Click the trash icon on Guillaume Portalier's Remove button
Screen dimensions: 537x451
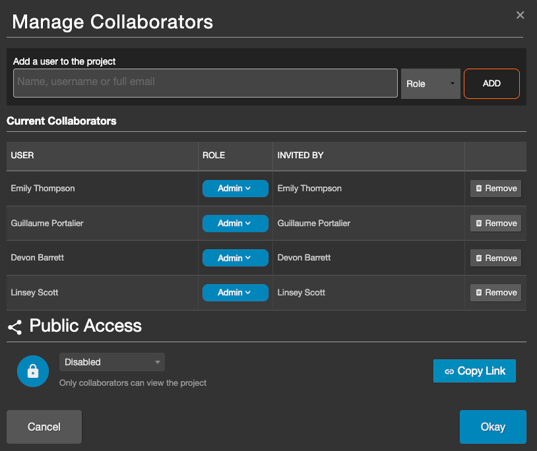point(479,223)
